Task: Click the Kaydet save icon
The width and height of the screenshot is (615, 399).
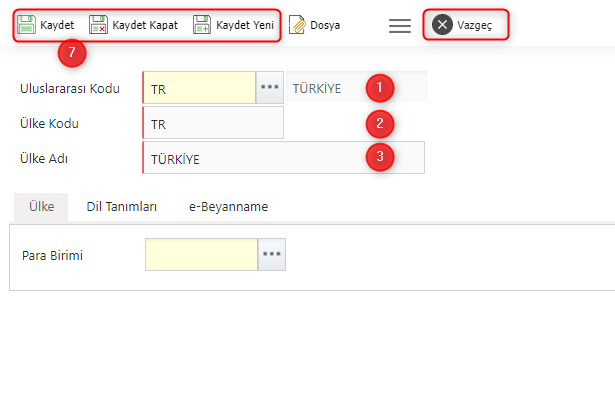Action: (x=26, y=25)
